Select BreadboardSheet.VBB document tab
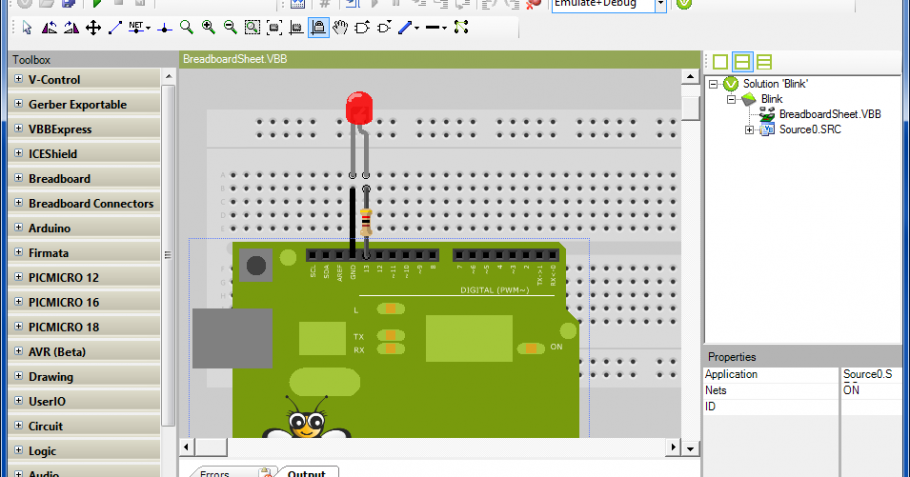910x477 pixels. pos(235,59)
